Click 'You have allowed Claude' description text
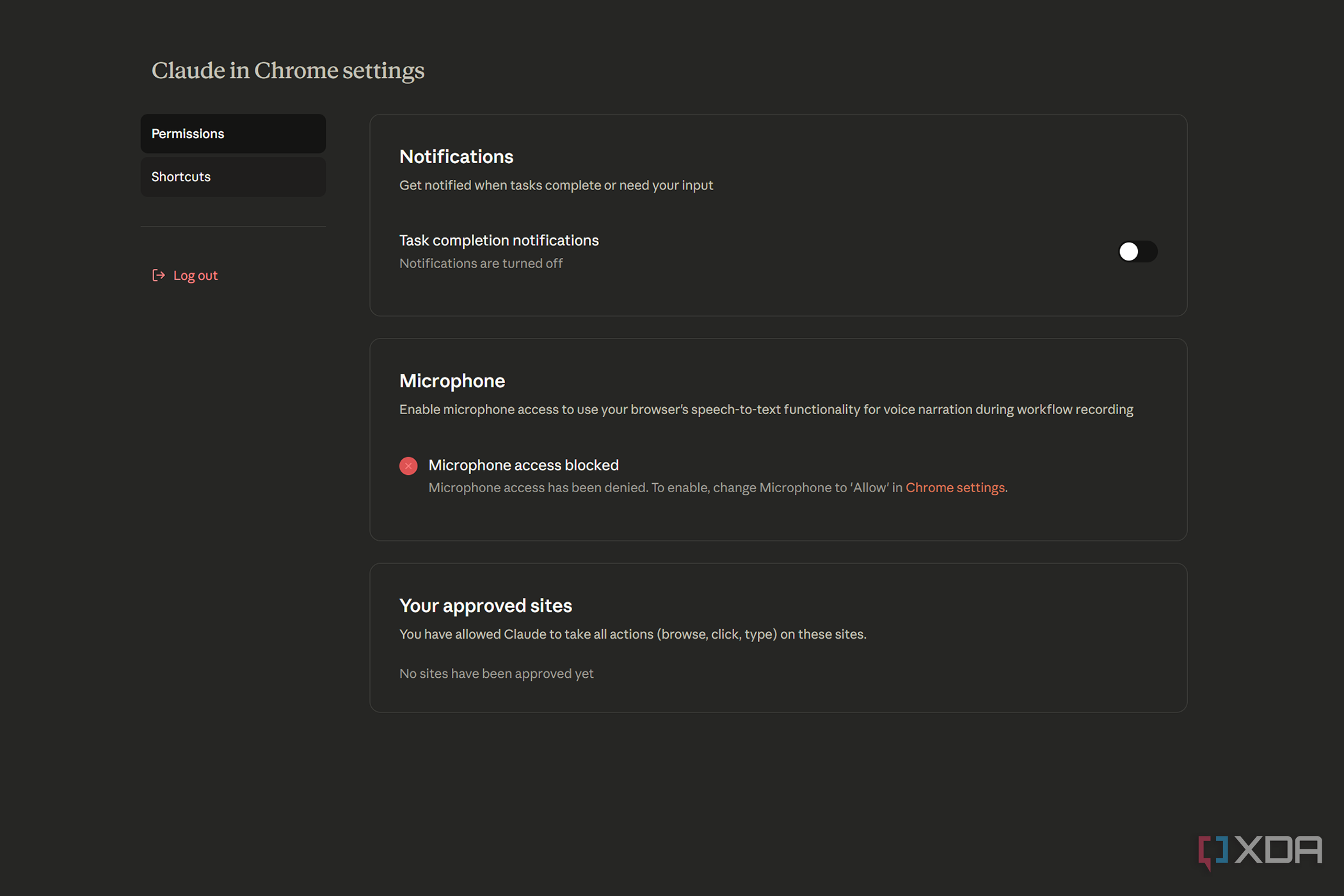1344x896 pixels. [x=633, y=634]
